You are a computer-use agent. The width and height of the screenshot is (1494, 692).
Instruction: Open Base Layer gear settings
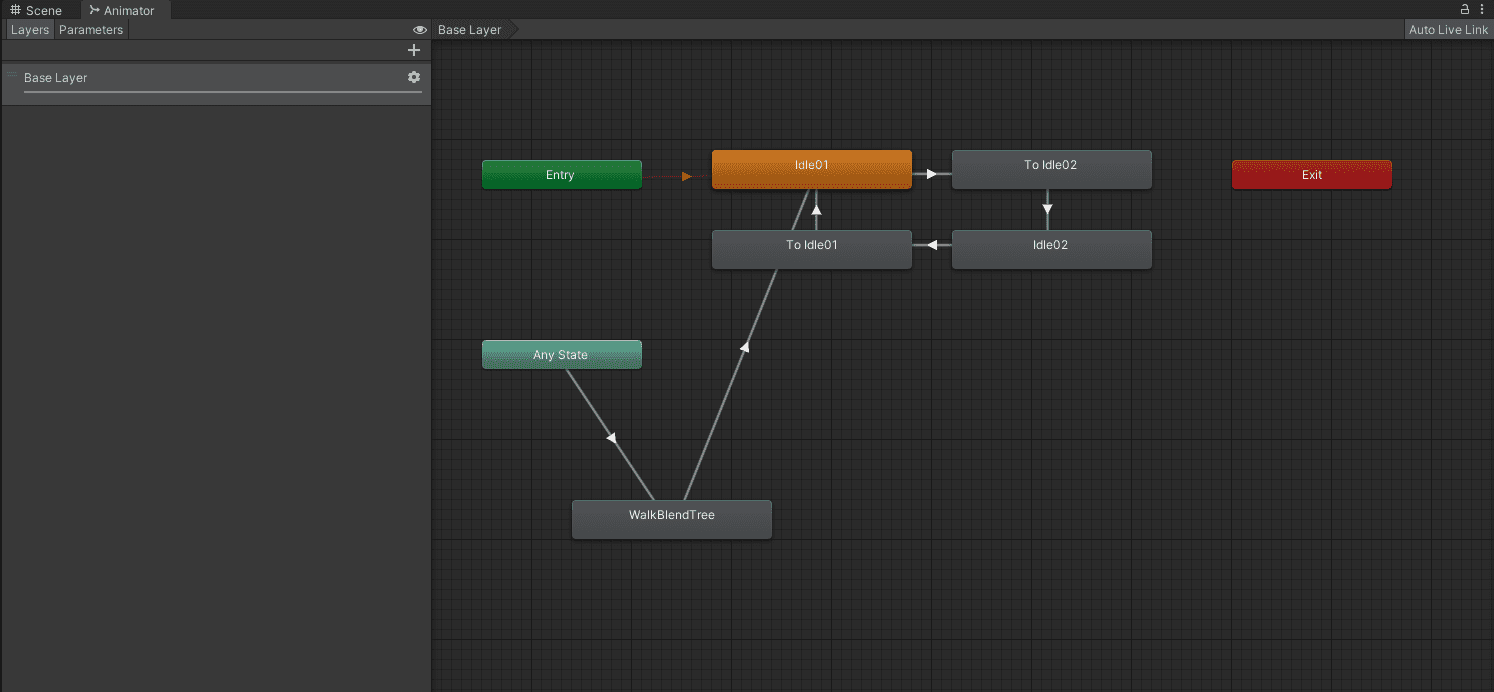[414, 77]
